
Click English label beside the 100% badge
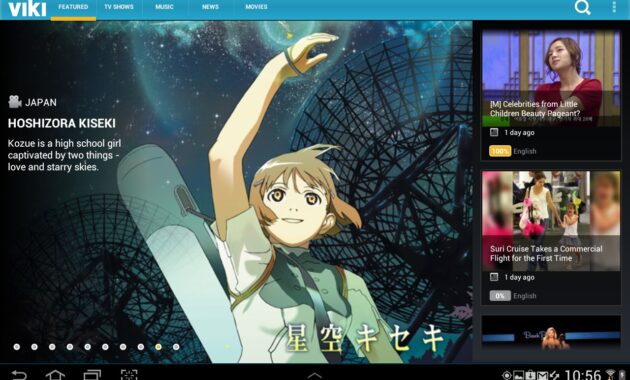tap(525, 151)
